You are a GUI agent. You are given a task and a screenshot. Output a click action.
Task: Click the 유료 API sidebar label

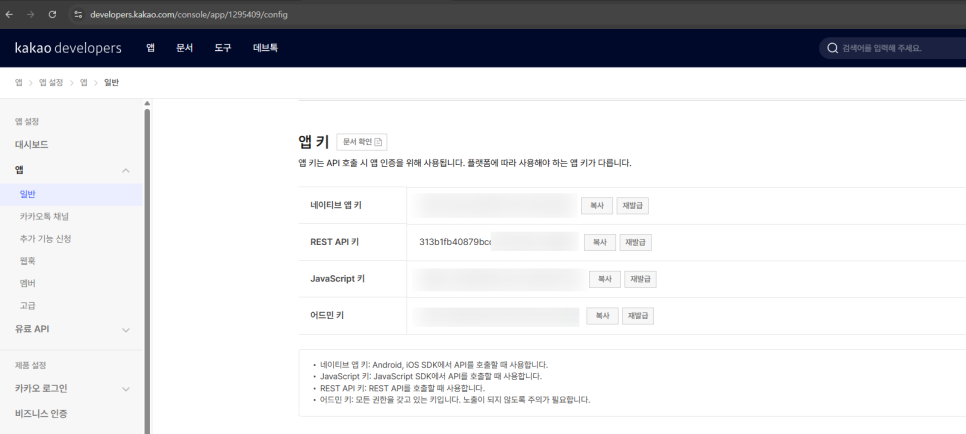pyautogui.click(x=32, y=330)
